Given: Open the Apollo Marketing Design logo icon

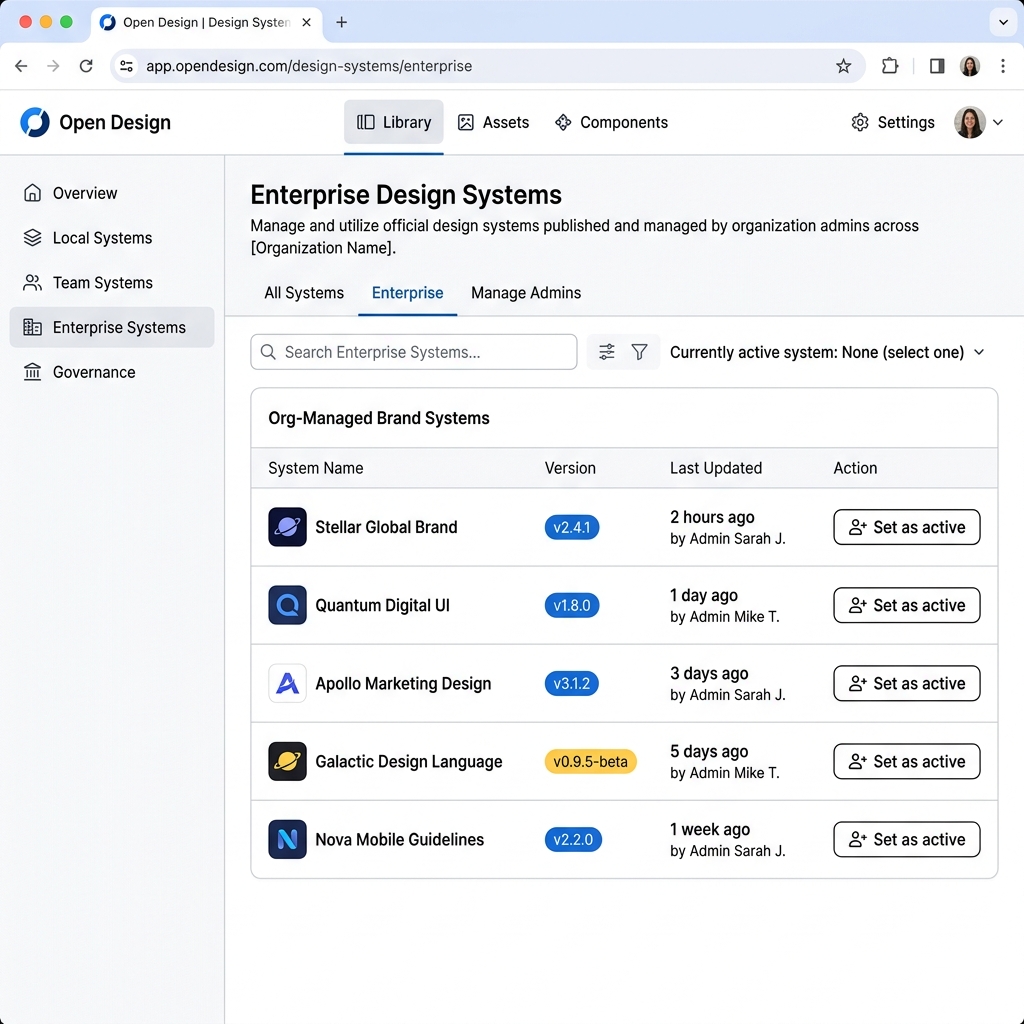Looking at the screenshot, I should [x=287, y=683].
